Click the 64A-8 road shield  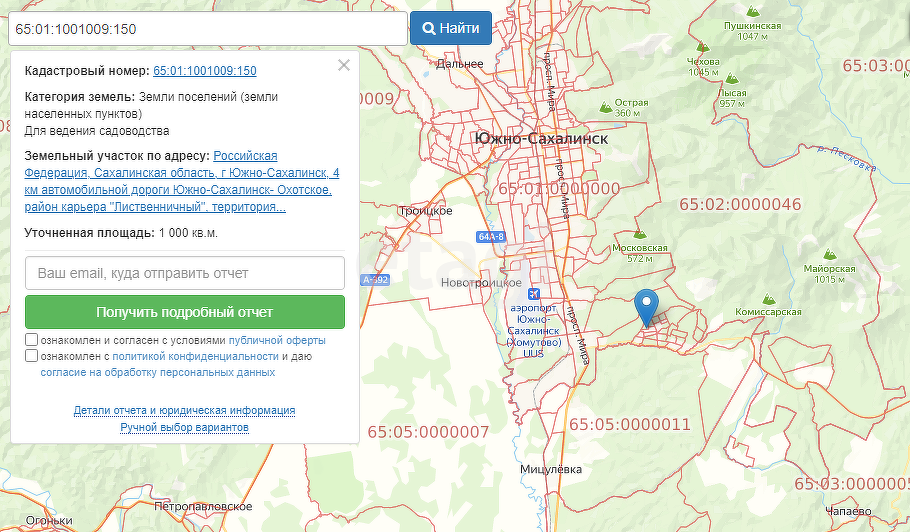pyautogui.click(x=491, y=237)
